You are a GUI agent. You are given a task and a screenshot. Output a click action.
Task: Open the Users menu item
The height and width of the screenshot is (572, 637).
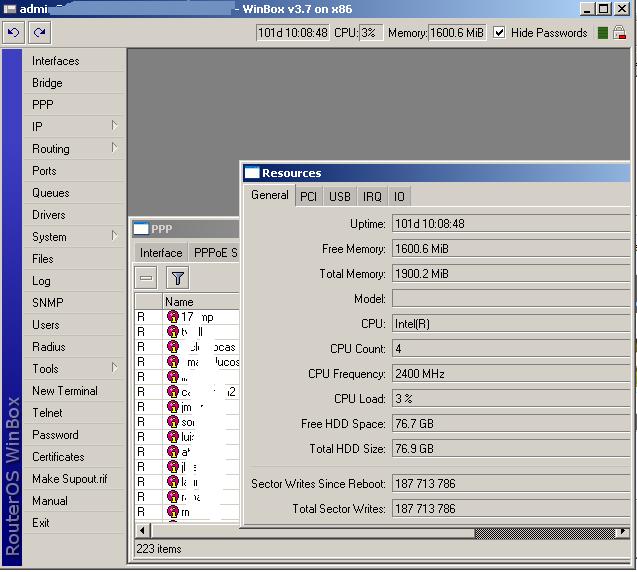[46, 325]
